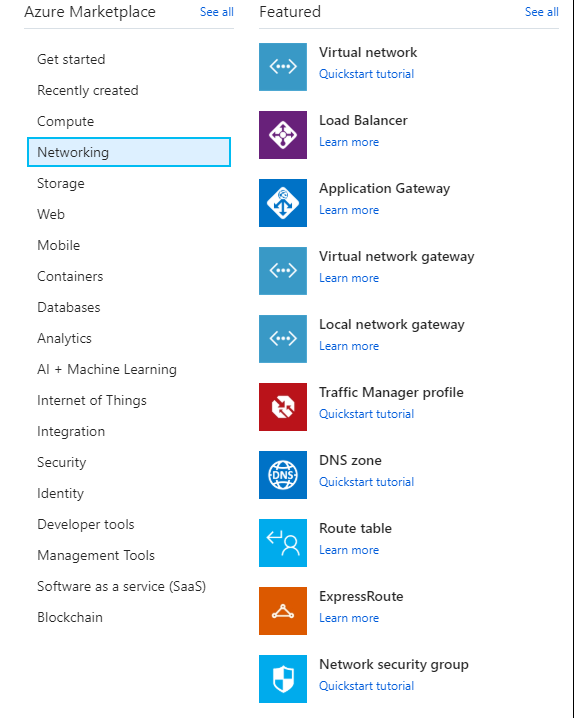Open Quickstart tutorial under DNS zone
Image resolution: width=574 pixels, height=718 pixels.
366,482
